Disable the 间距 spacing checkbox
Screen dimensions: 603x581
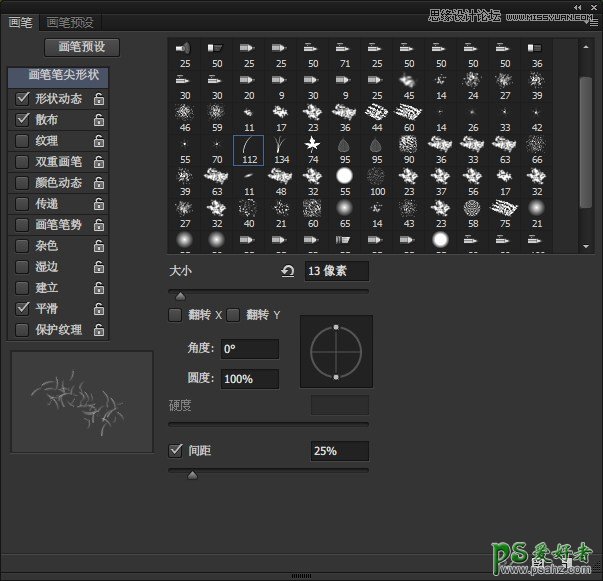point(175,451)
